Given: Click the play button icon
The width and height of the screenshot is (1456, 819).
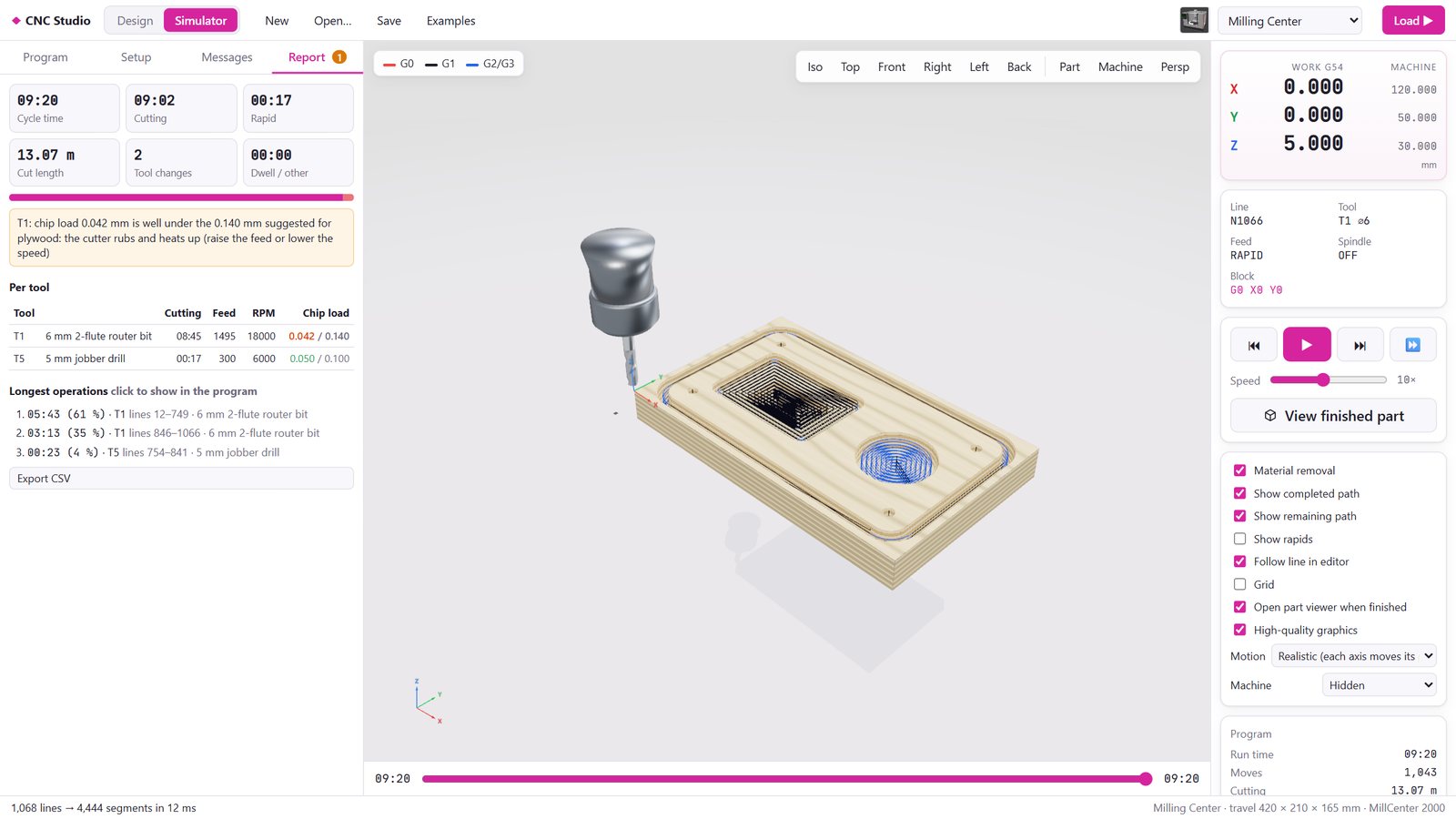Looking at the screenshot, I should point(1307,345).
